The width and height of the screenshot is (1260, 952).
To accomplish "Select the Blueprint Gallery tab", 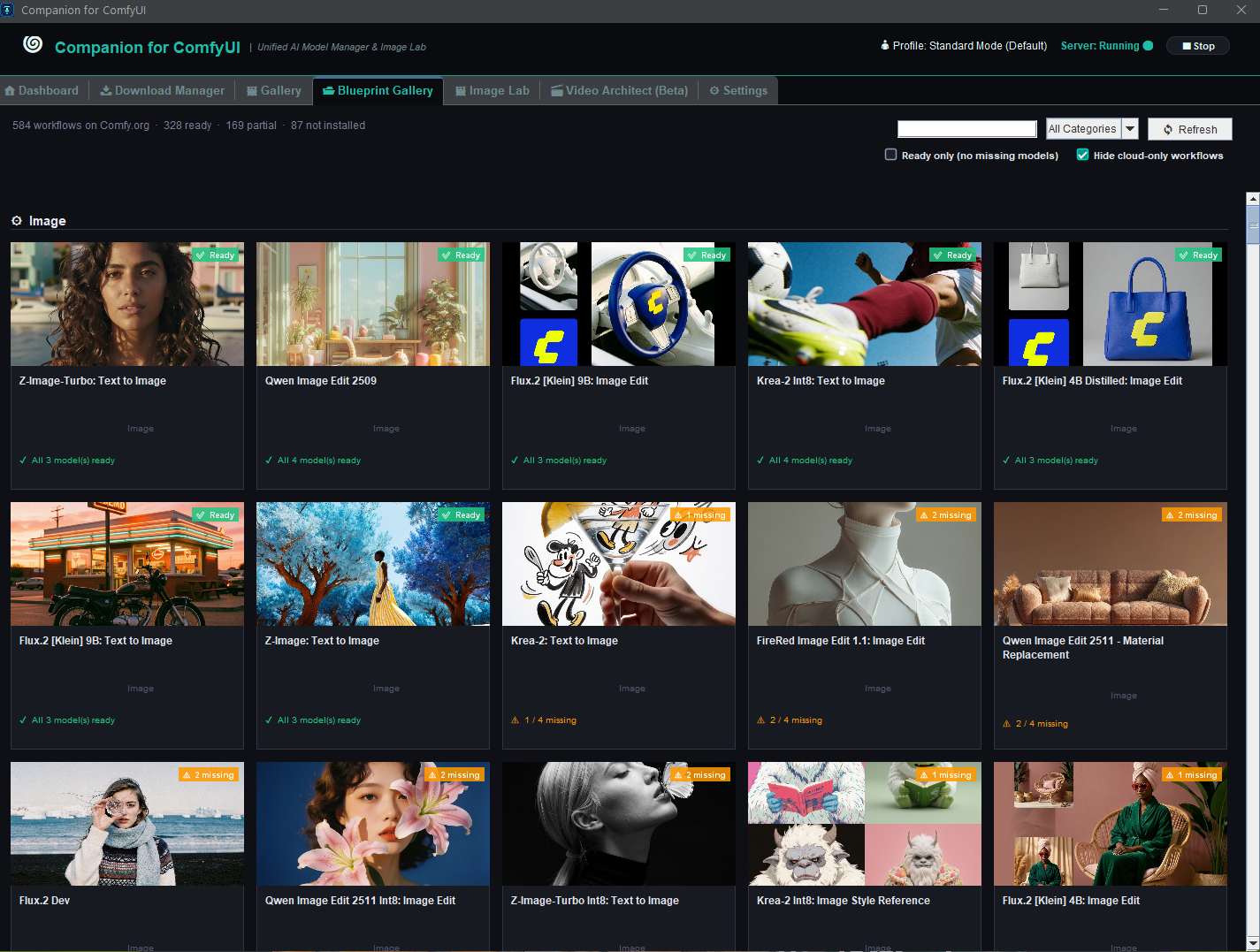I will click(378, 90).
